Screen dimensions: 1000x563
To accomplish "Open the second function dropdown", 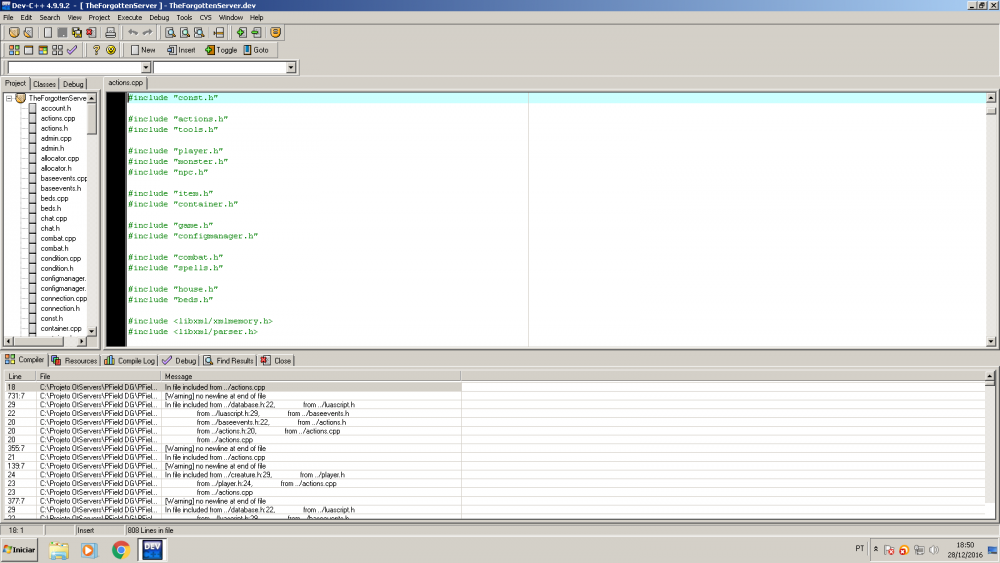I will [x=291, y=68].
